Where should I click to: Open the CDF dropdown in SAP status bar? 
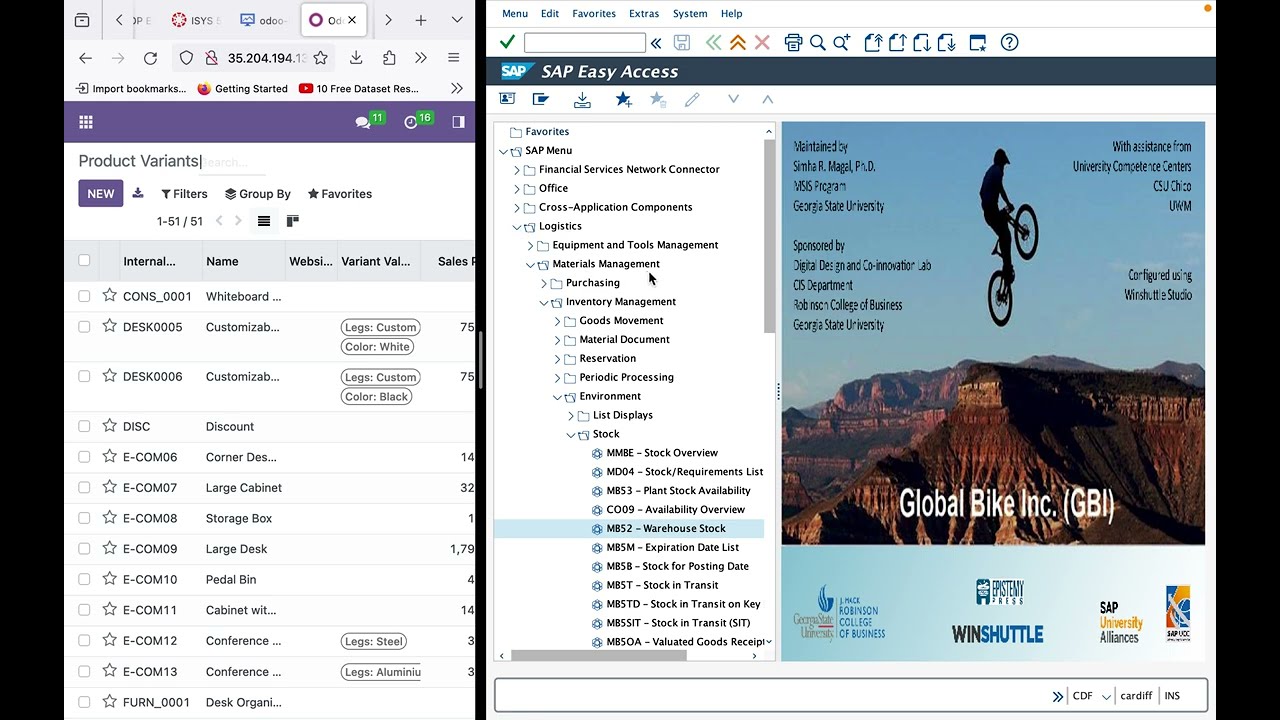point(1106,696)
